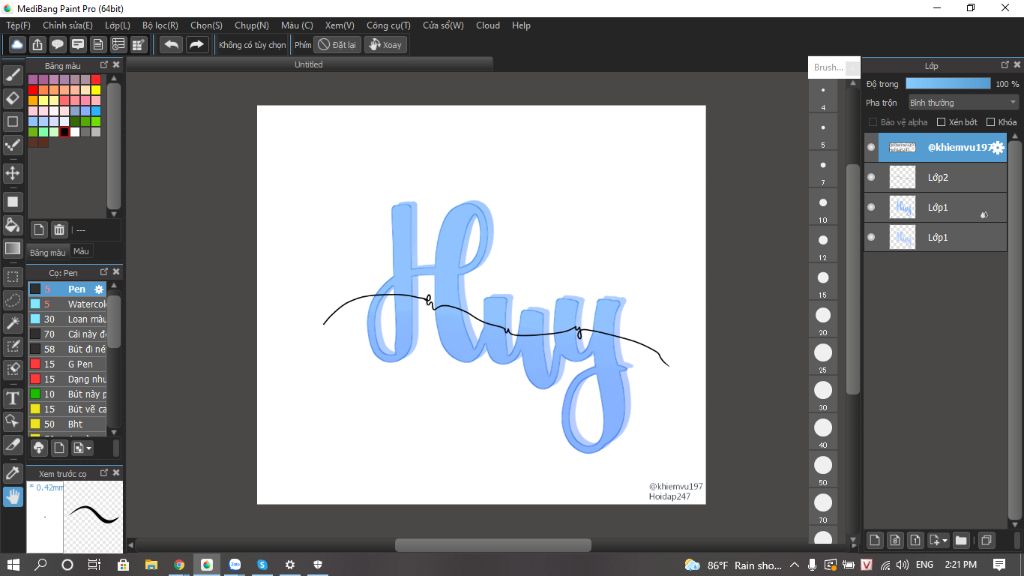1024x576 pixels.
Task: Download cloud brush in brush panel
Action: (x=39, y=448)
